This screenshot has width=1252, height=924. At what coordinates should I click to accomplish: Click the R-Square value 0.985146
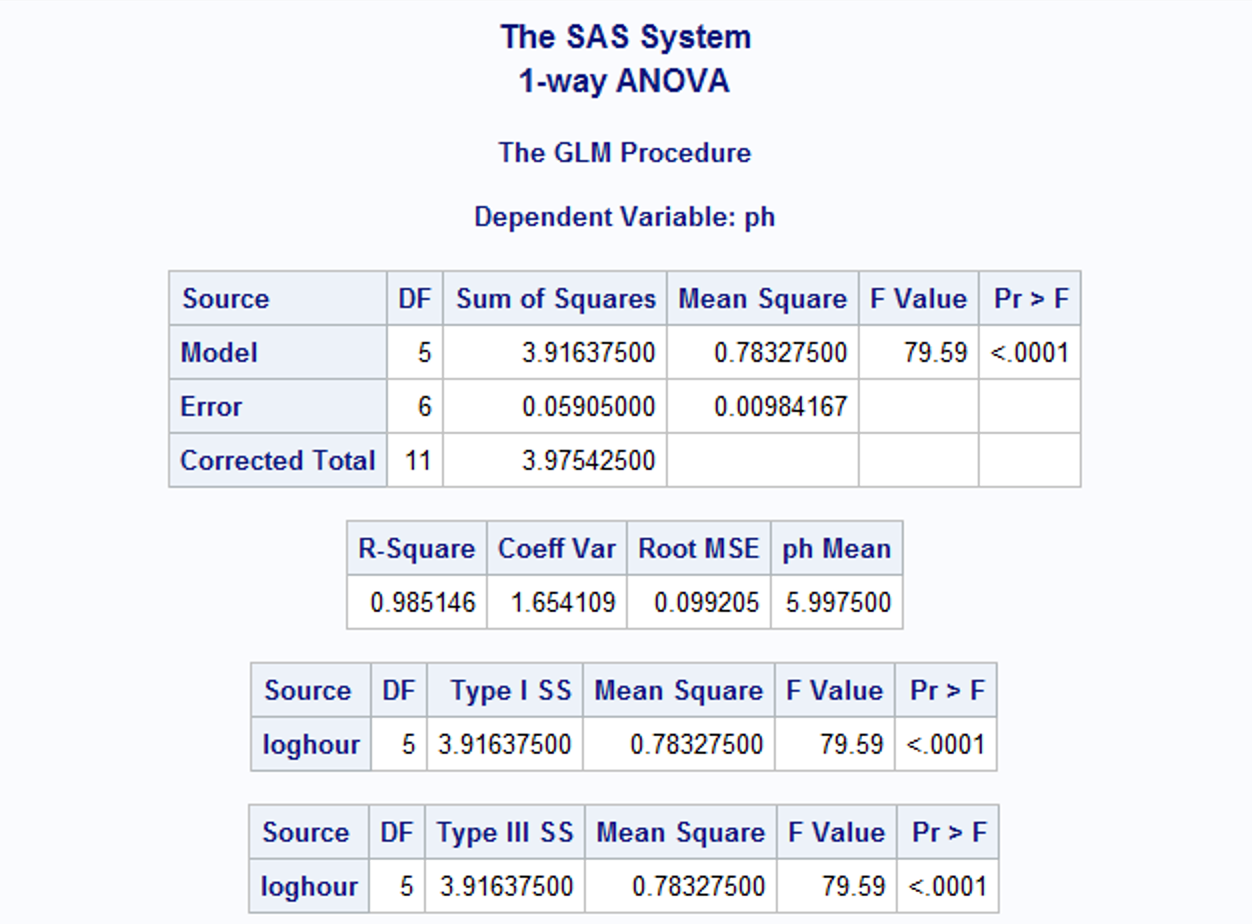(423, 603)
